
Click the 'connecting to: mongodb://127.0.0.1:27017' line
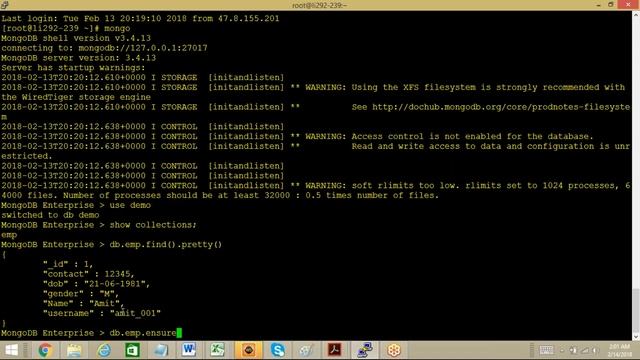[x=104, y=48]
